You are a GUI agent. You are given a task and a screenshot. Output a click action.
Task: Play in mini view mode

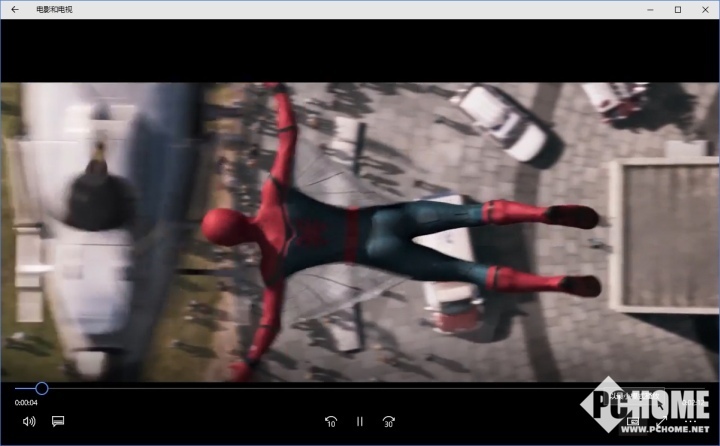pyautogui.click(x=632, y=422)
